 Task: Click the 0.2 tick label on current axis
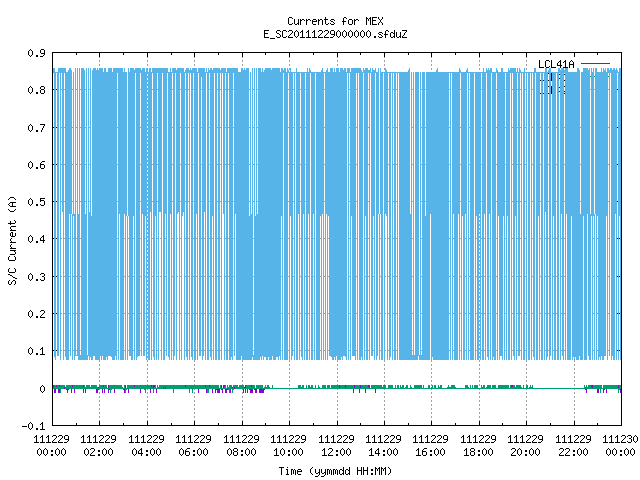36,314
